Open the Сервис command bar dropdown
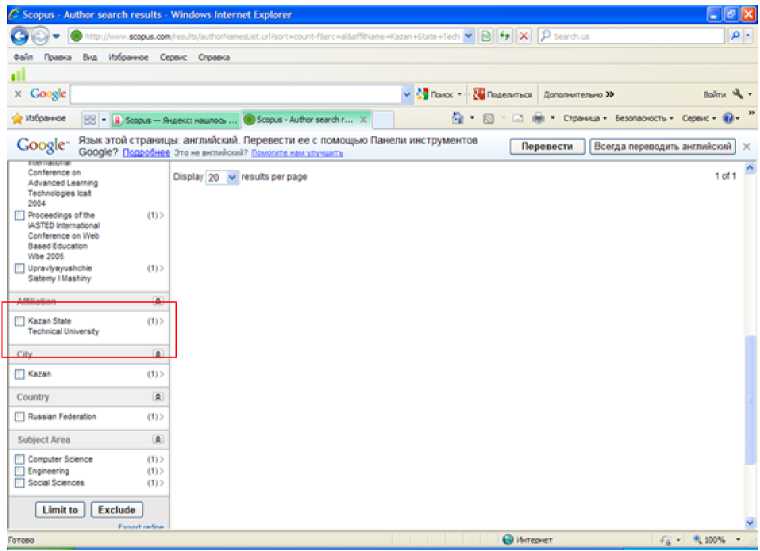 pos(698,118)
